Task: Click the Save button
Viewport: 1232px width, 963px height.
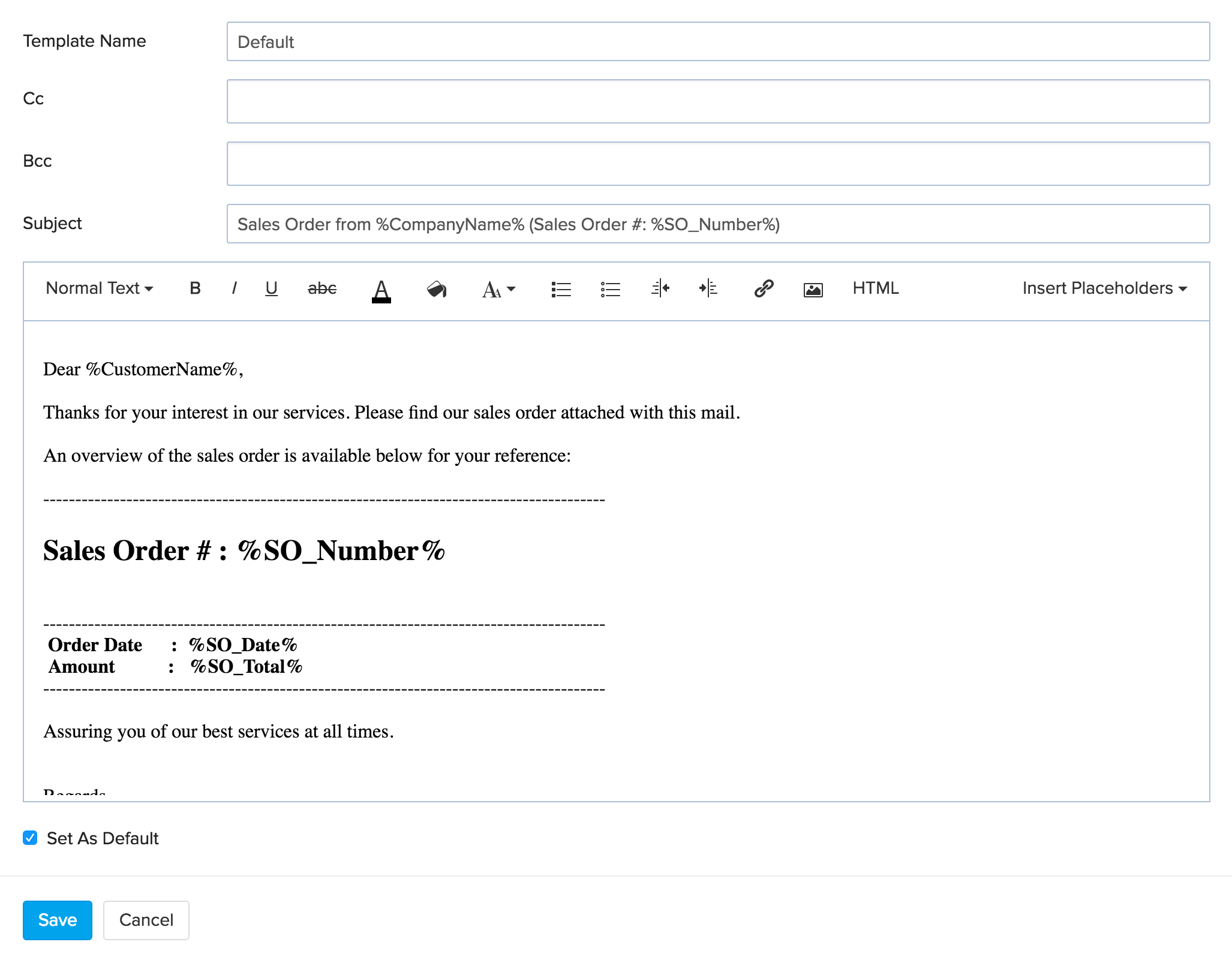Action: [56, 920]
